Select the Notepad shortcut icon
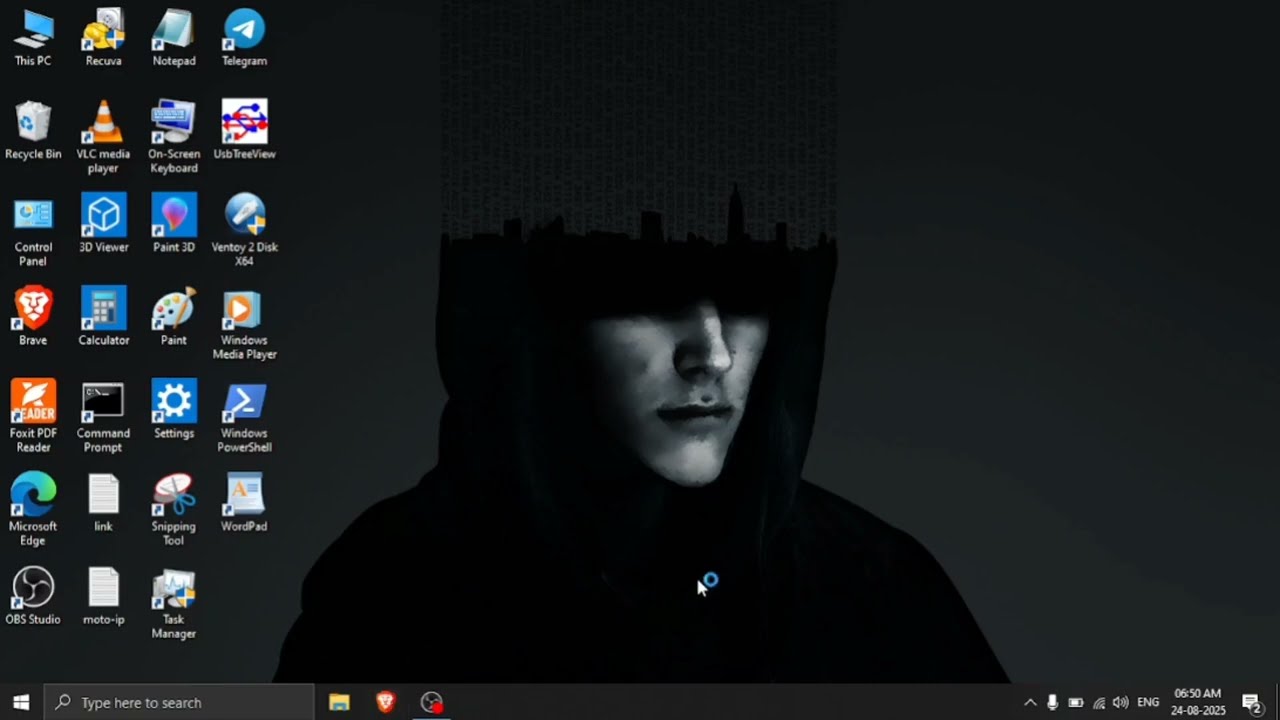 174,37
